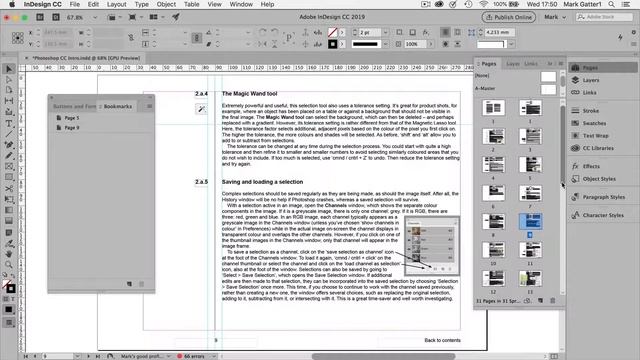Viewport: 640px width, 360px height.
Task: Toggle formatting affects text T button
Action: point(12,299)
